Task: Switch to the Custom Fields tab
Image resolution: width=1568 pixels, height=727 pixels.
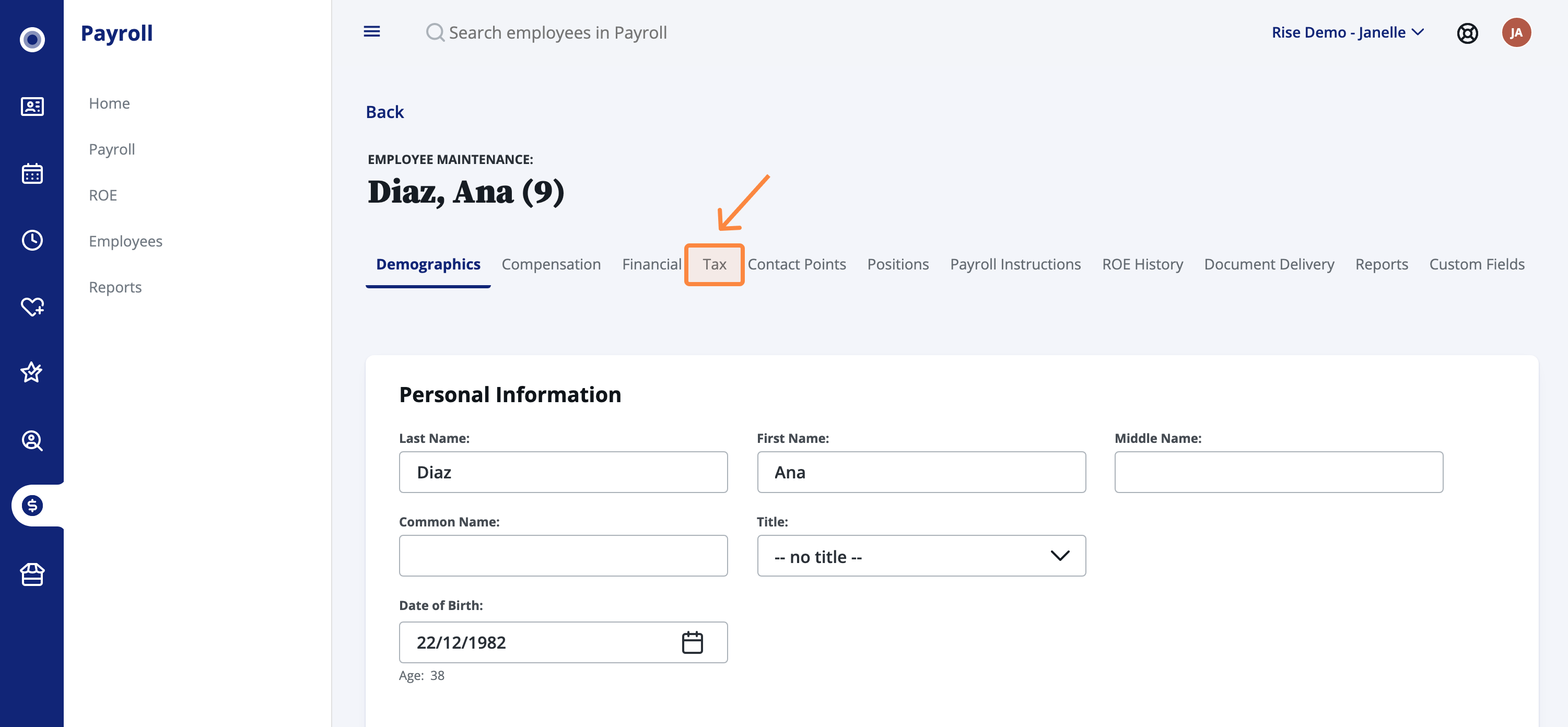Action: pos(1476,264)
